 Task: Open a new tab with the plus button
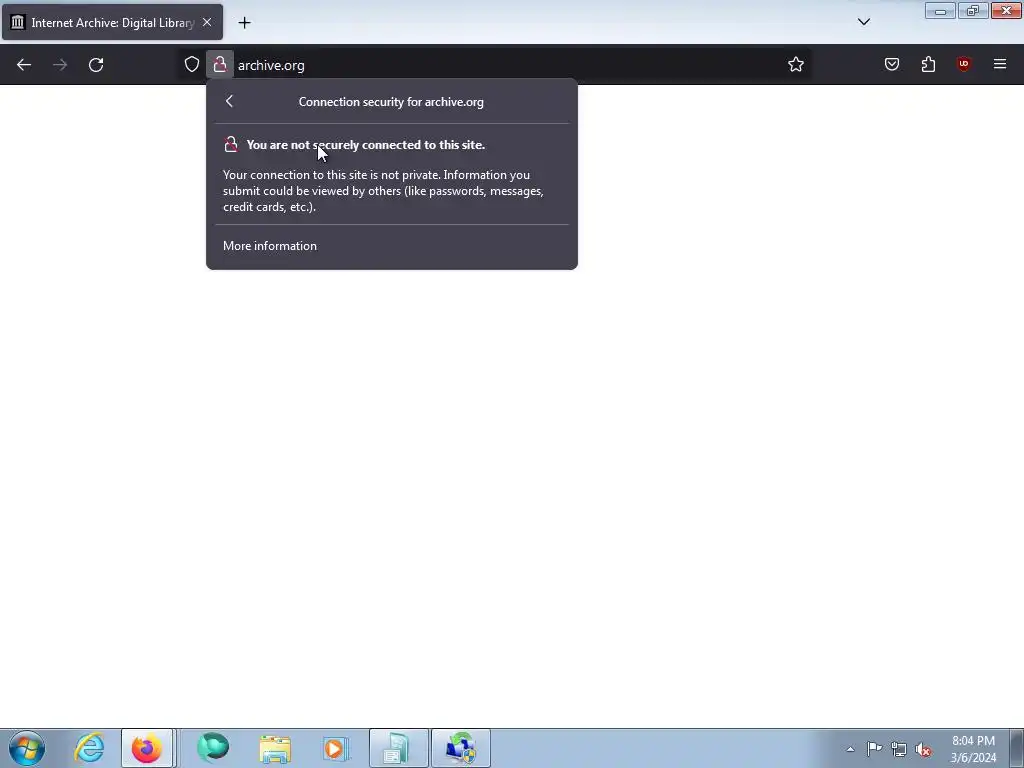tap(244, 22)
